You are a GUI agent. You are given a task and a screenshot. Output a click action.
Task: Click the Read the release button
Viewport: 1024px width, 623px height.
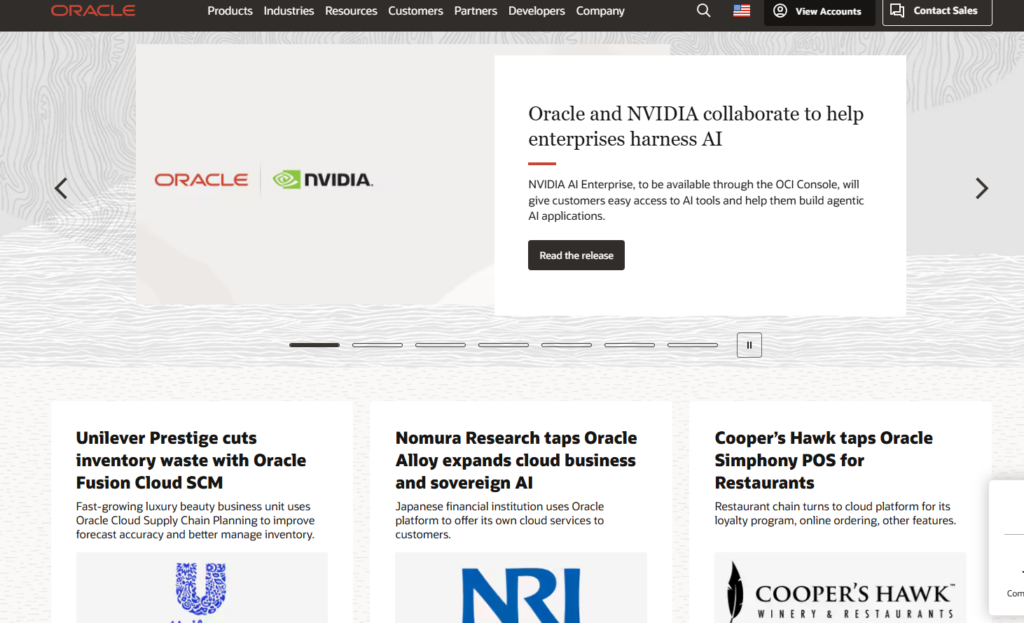pyautogui.click(x=576, y=255)
